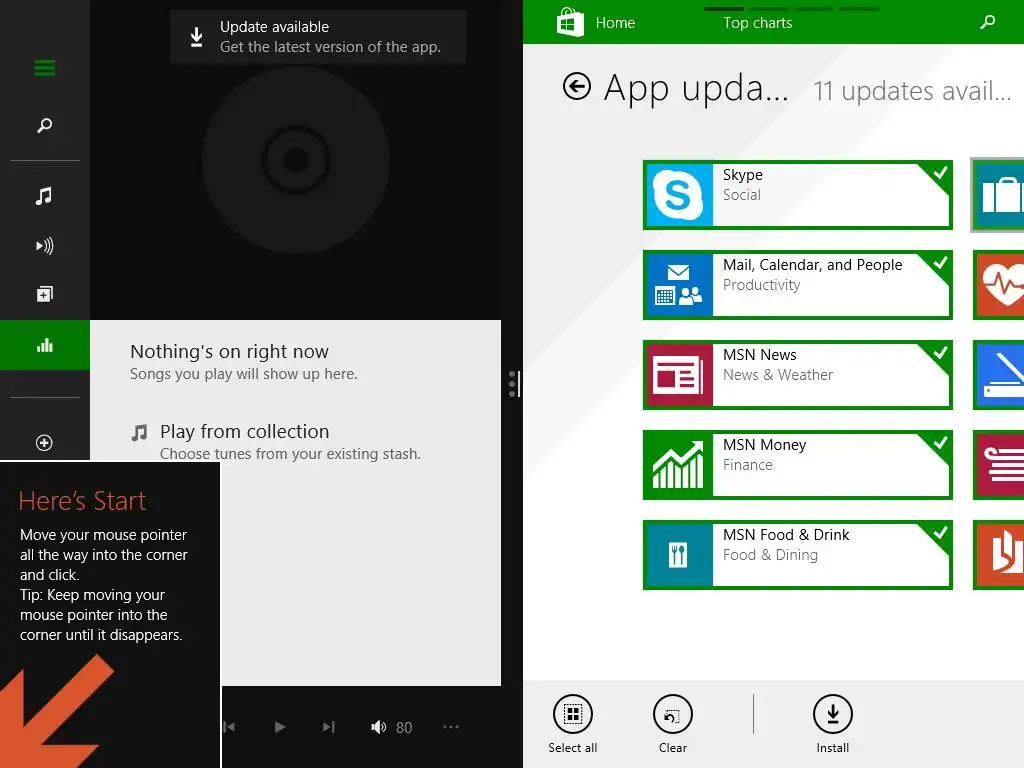The width and height of the screenshot is (1024, 768).
Task: Open the Top charts tab
Action: point(758,23)
